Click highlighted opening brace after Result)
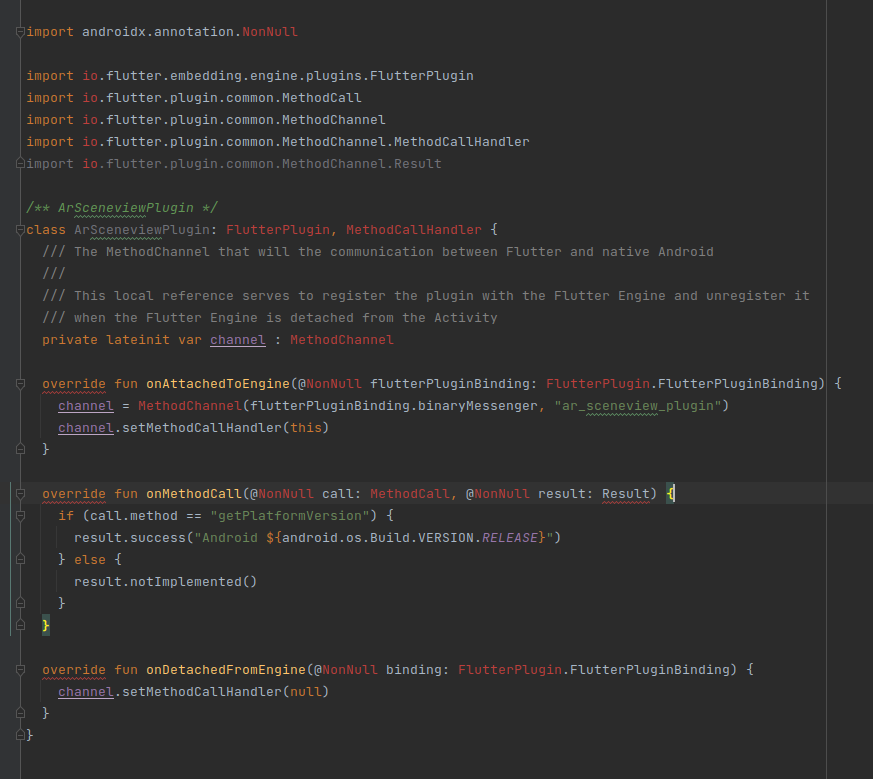 tap(670, 494)
